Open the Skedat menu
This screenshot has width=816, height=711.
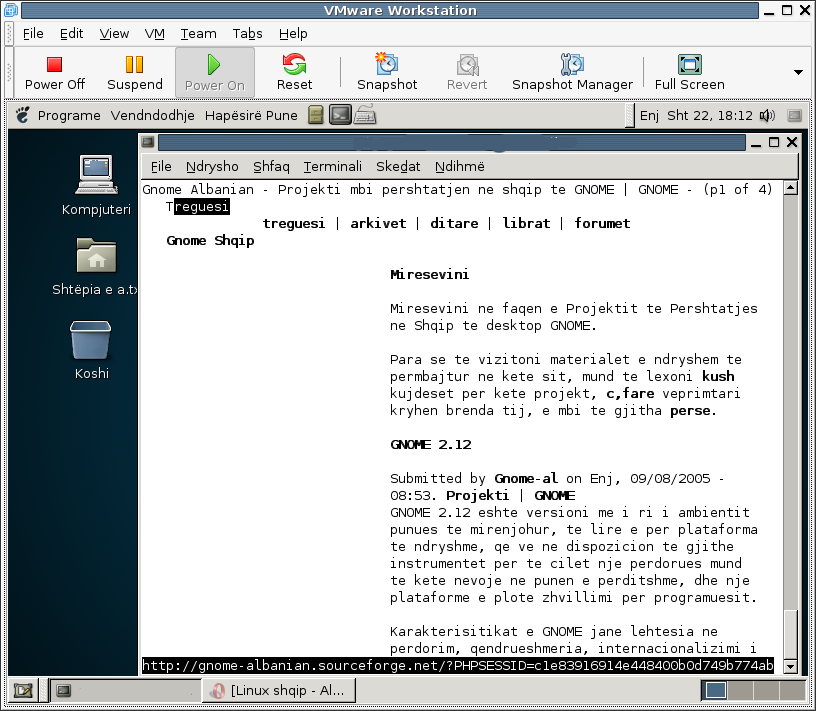coord(398,167)
